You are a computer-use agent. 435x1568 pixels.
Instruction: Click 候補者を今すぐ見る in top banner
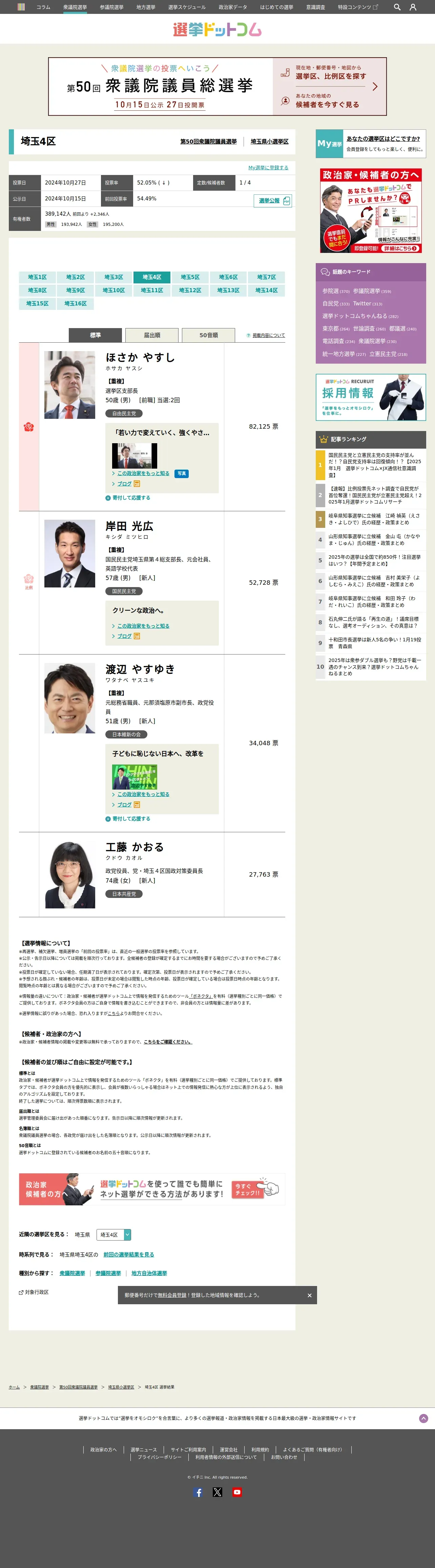click(327, 105)
